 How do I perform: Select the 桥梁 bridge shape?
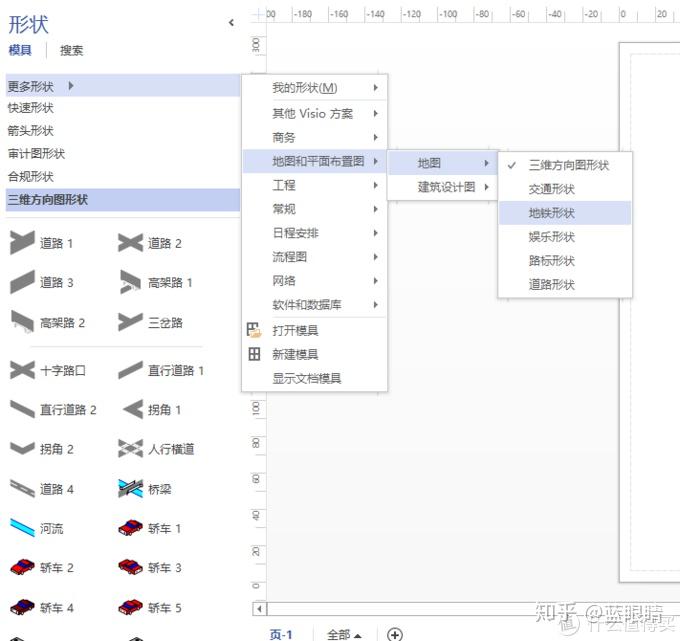145,489
